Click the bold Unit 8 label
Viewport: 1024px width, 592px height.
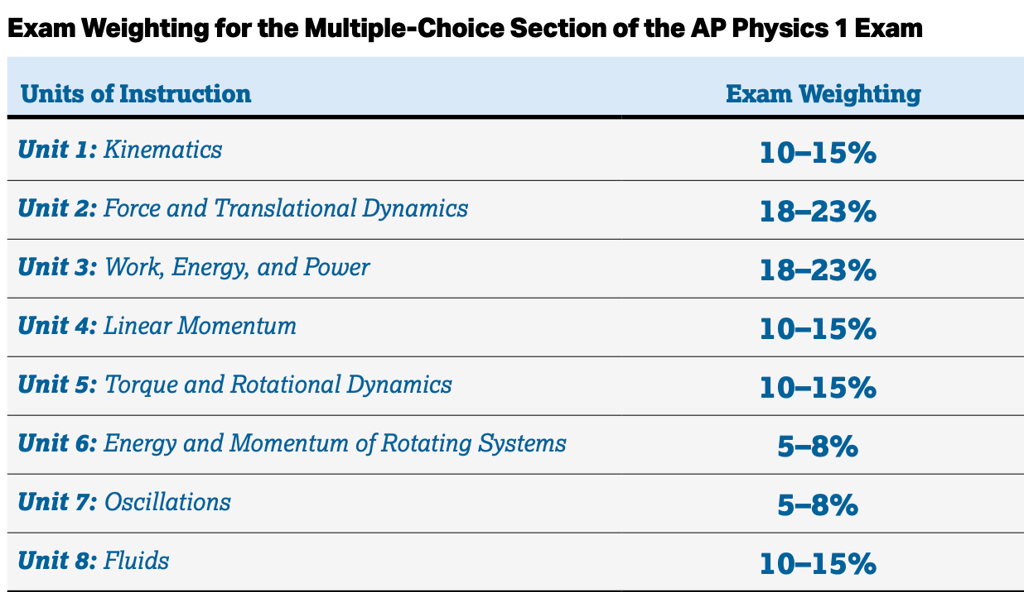click(x=57, y=561)
